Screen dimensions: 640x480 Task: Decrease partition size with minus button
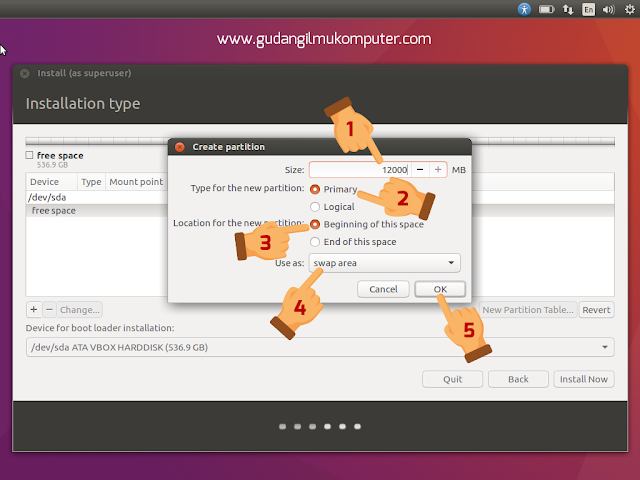420,170
